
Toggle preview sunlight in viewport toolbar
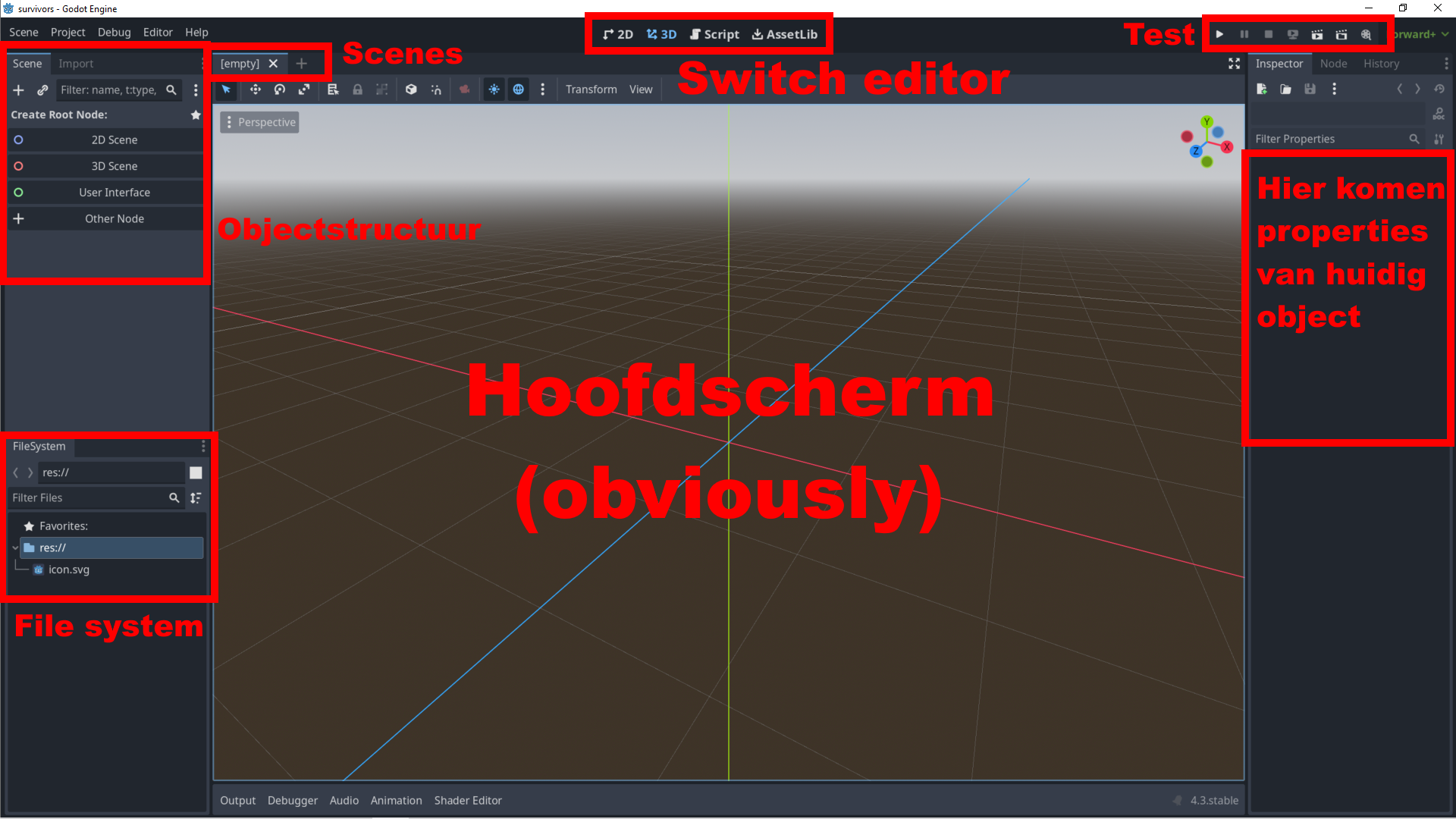click(x=494, y=89)
